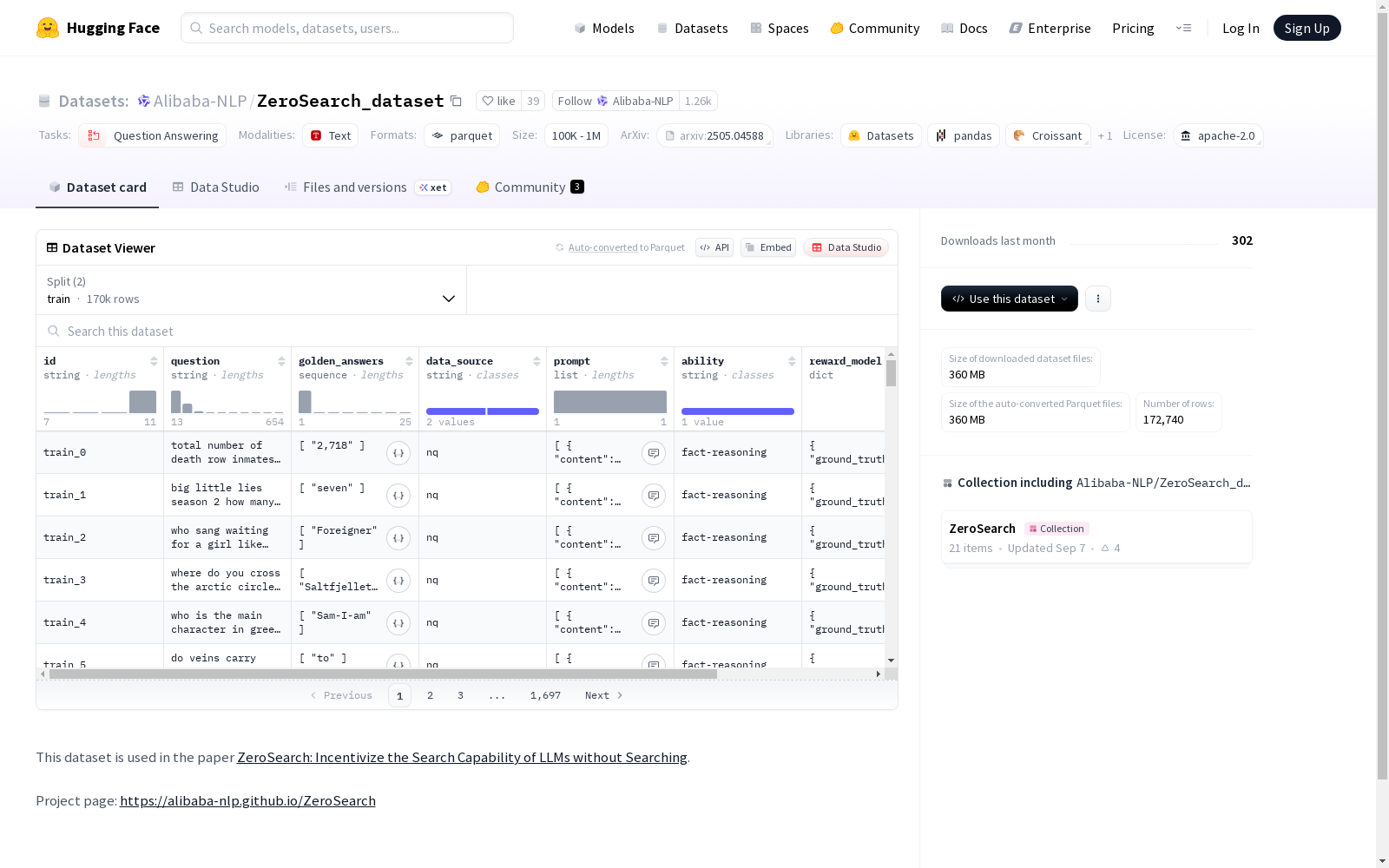Open Docs in top navigation

pyautogui.click(x=964, y=28)
